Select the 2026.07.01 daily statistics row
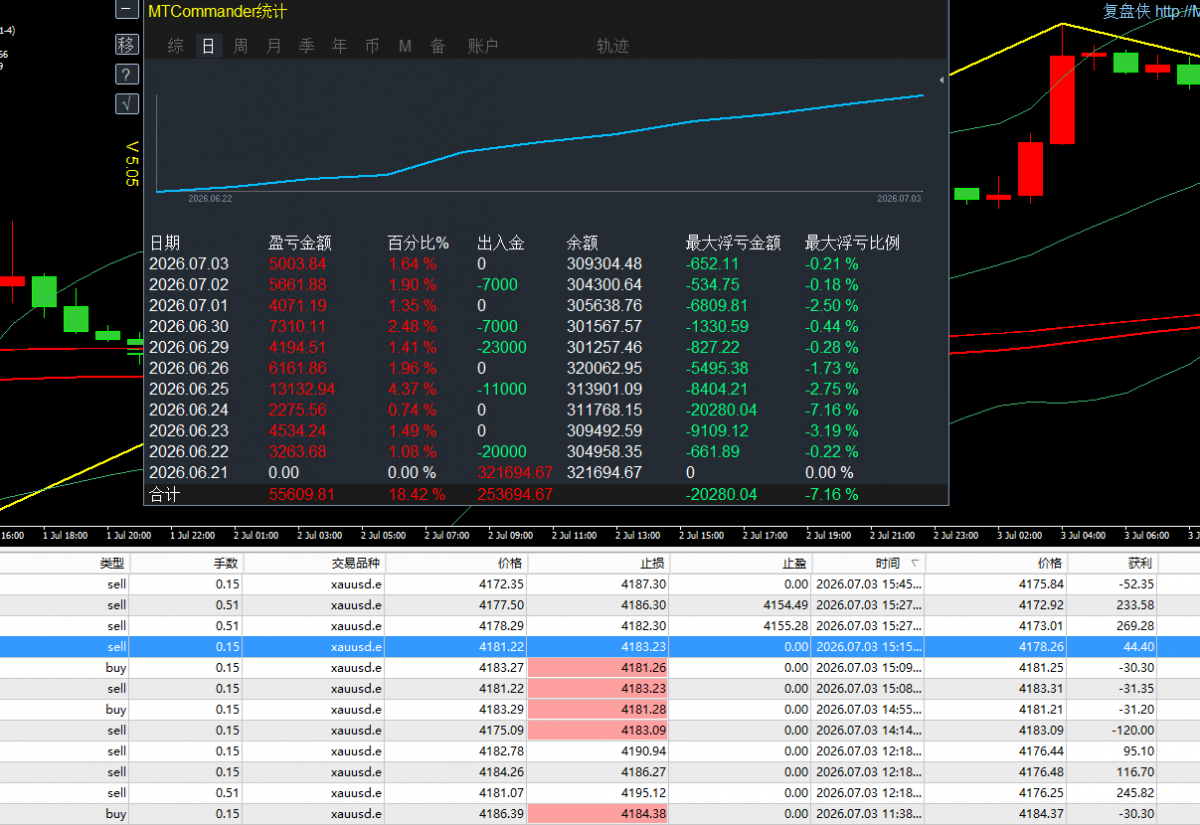This screenshot has height=825, width=1200. [545, 305]
